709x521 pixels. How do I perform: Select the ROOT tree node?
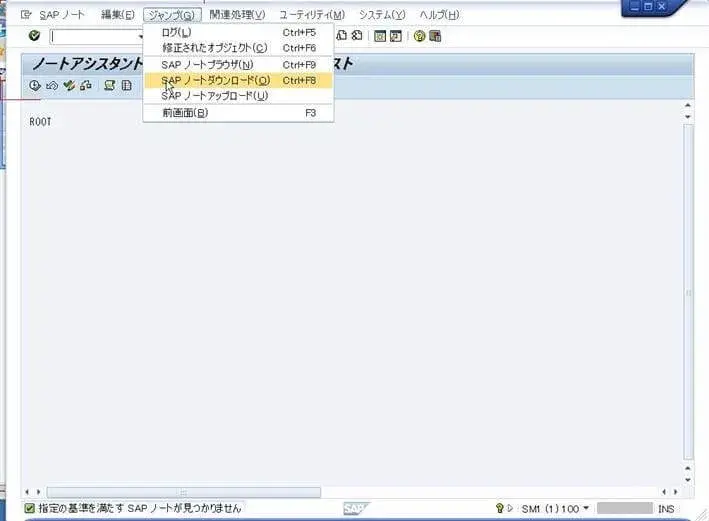pyautogui.click(x=40, y=122)
